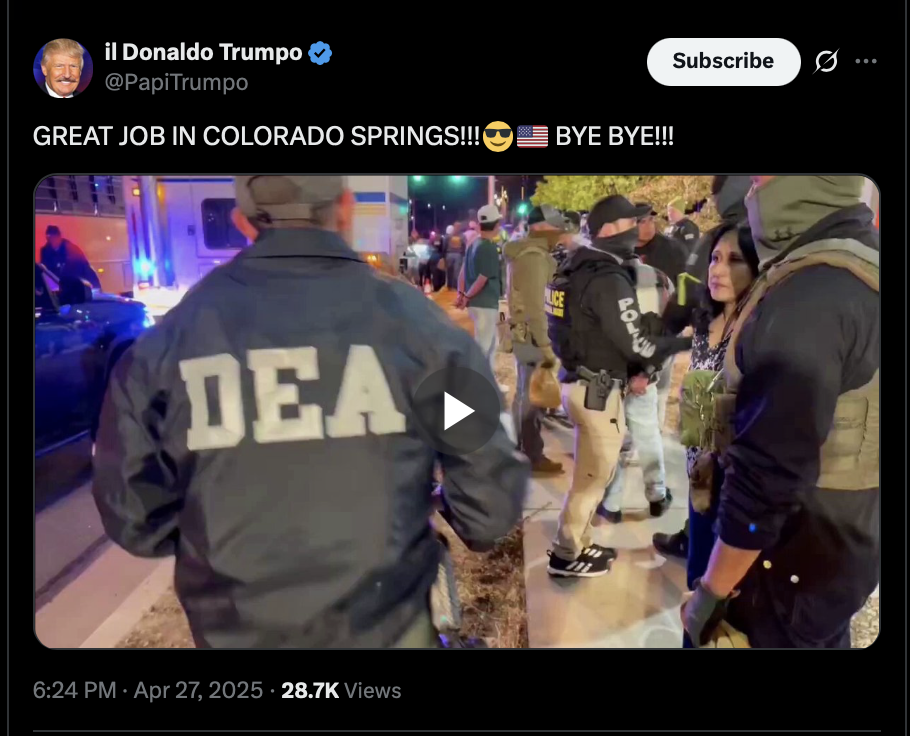Open the il Donaldo Trumpo profile avatar
This screenshot has width=910, height=736.
(63, 68)
